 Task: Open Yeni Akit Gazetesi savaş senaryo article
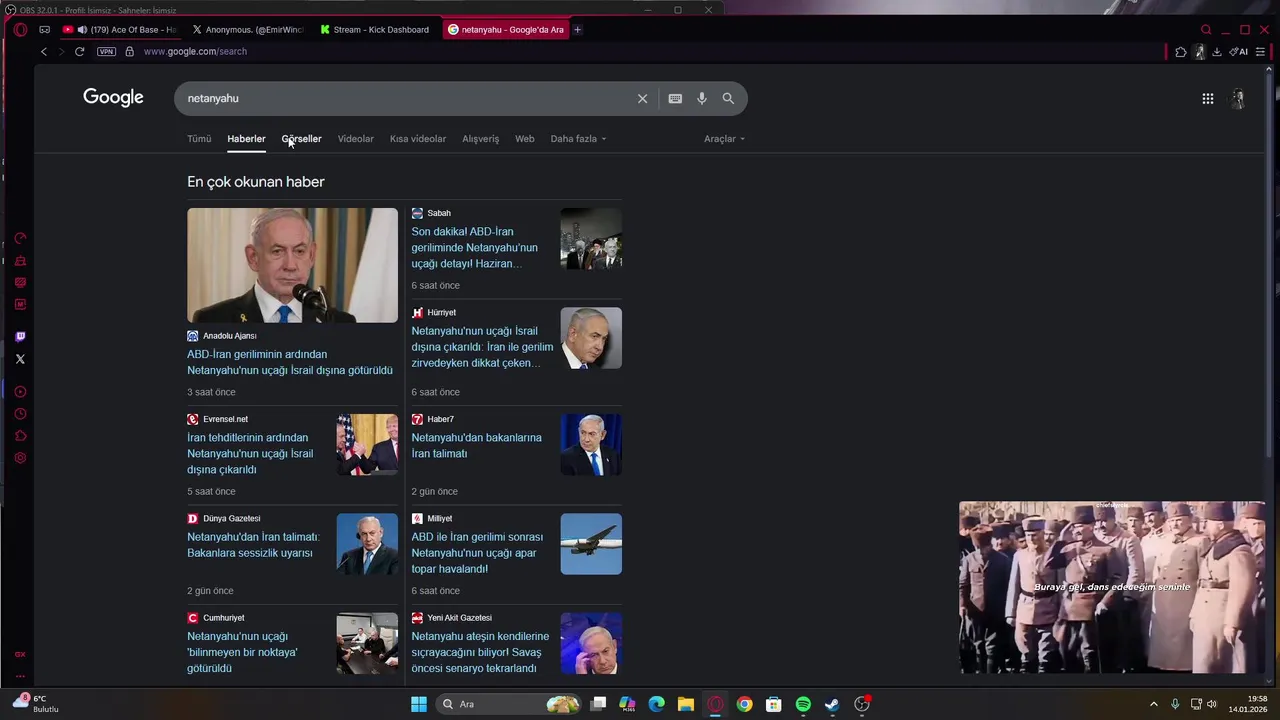[x=480, y=652]
